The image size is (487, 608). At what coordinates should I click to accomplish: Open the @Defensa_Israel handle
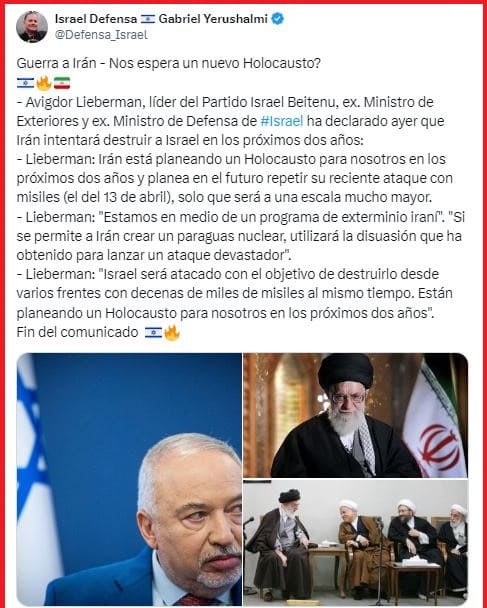click(x=101, y=35)
